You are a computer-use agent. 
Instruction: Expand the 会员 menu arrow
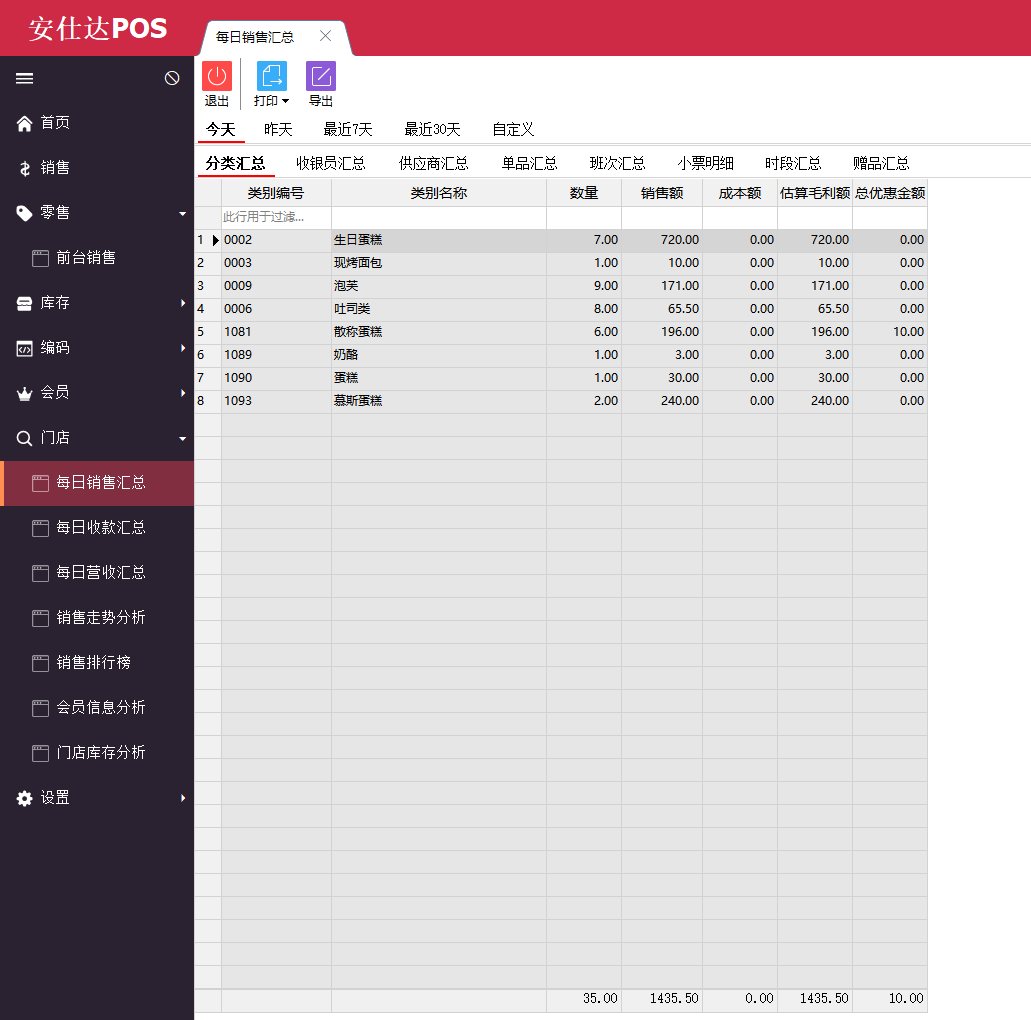[x=183, y=393]
